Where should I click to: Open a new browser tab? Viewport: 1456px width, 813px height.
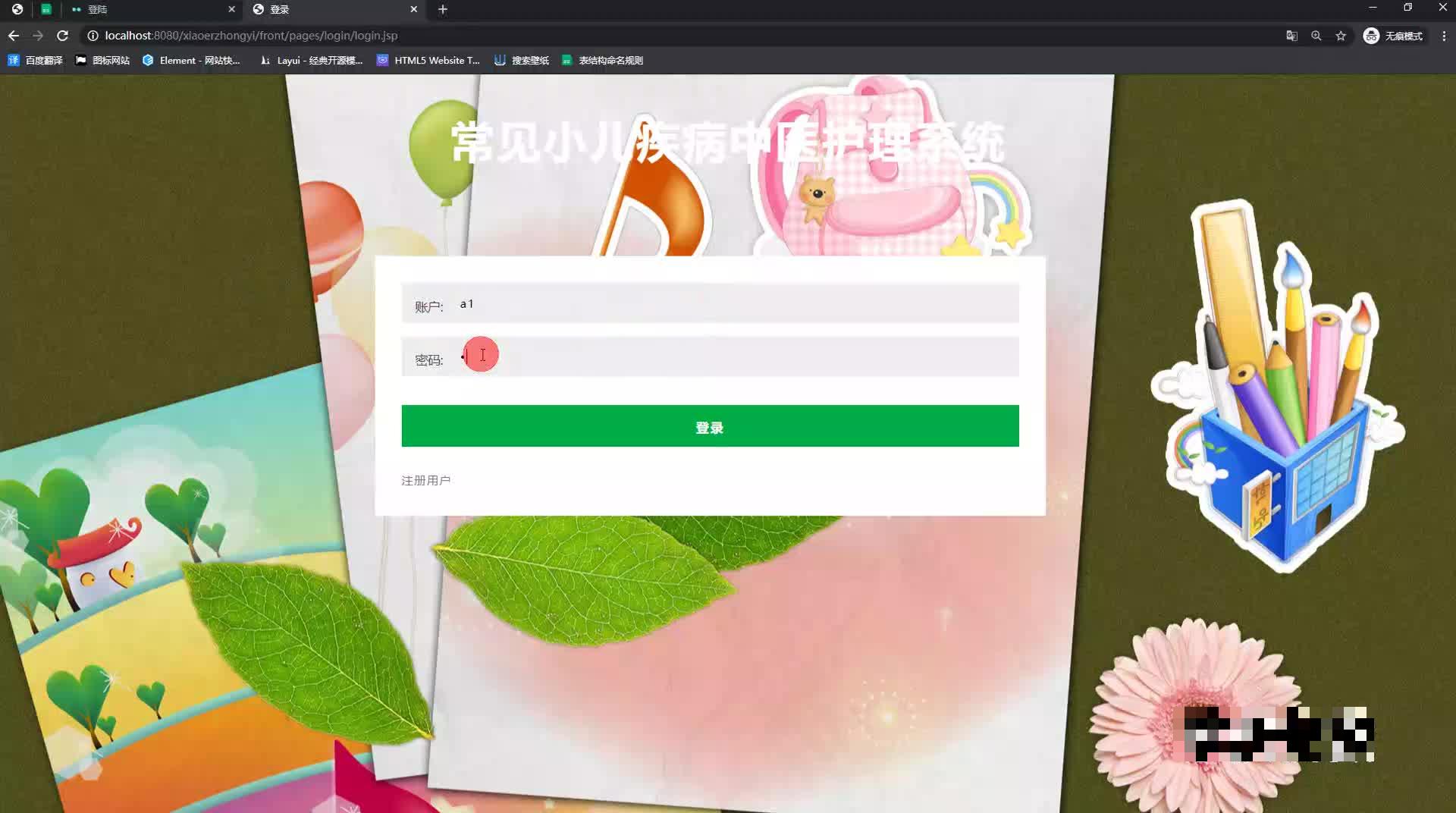(x=443, y=9)
